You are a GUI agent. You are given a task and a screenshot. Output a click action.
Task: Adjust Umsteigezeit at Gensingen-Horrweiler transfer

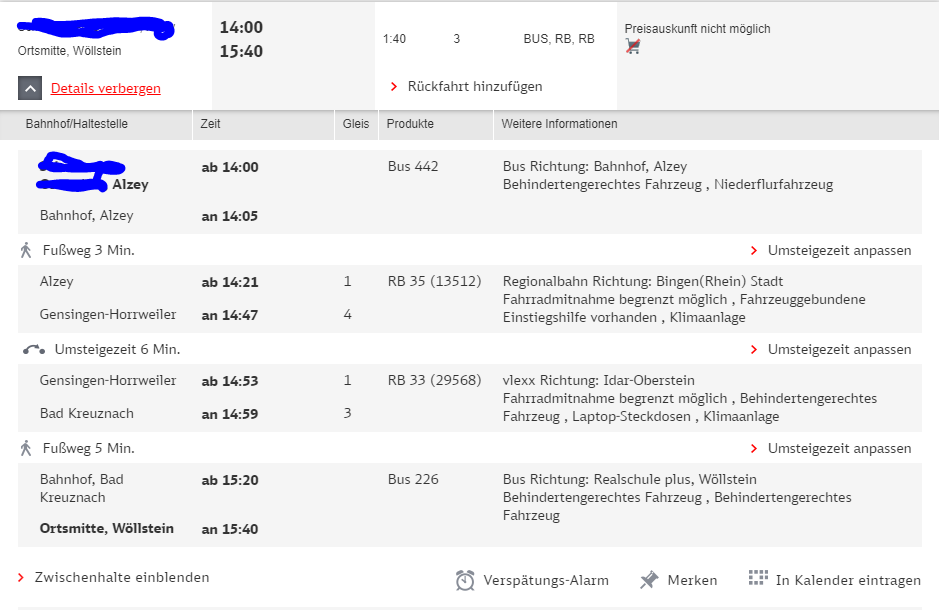(x=838, y=349)
